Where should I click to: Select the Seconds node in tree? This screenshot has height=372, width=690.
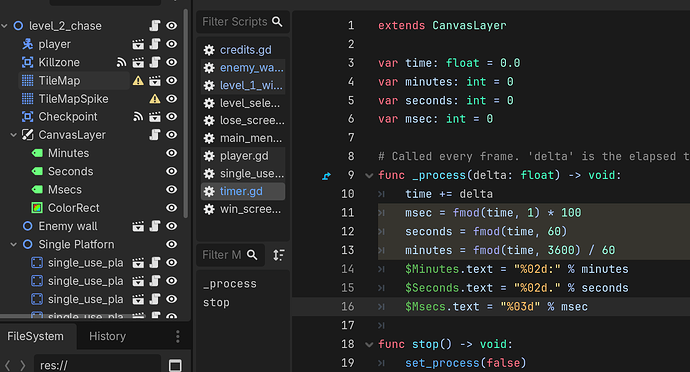point(70,171)
